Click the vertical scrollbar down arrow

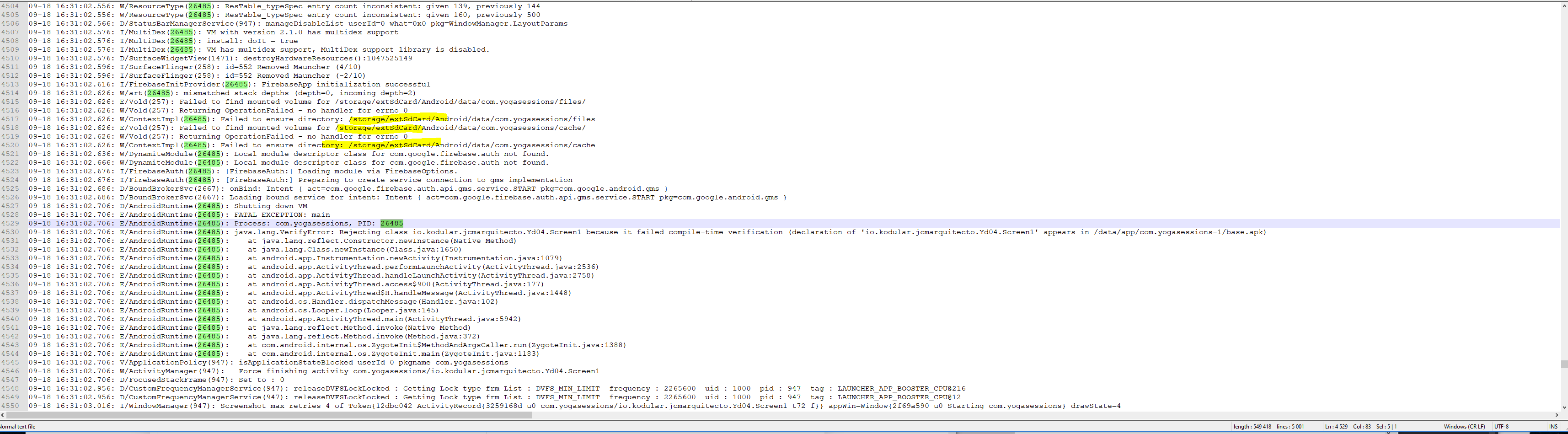(x=1563, y=407)
